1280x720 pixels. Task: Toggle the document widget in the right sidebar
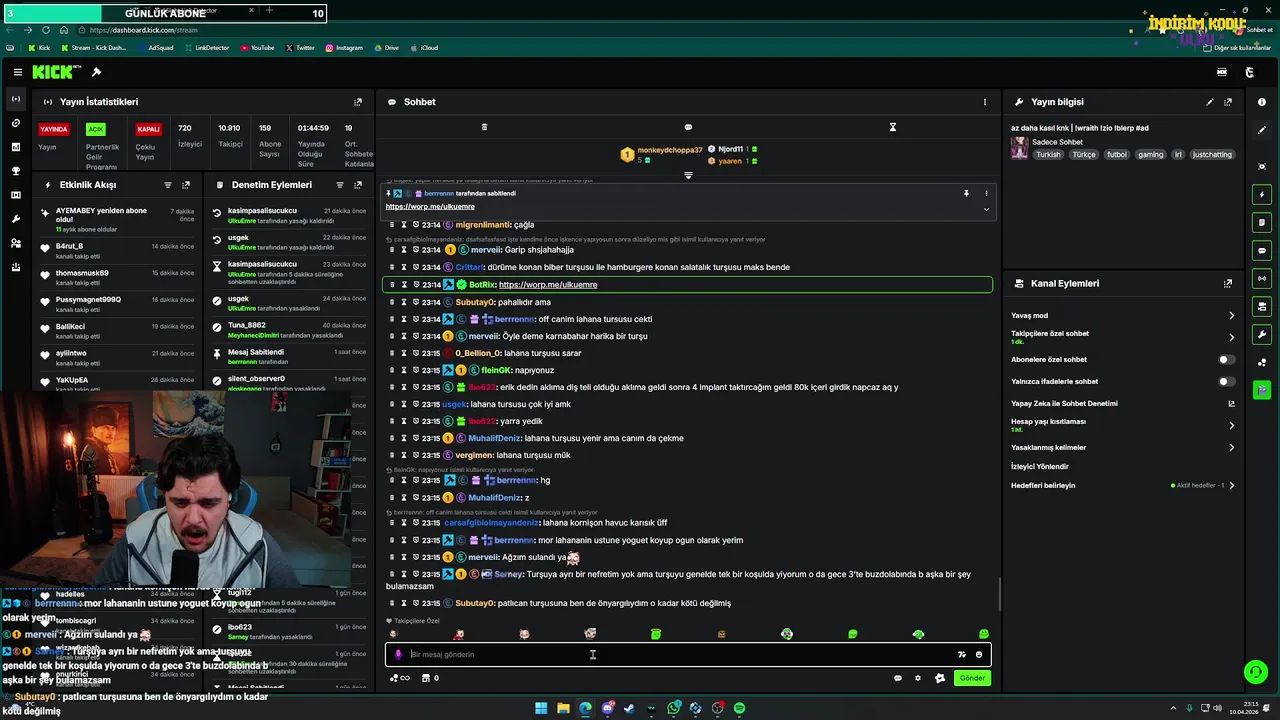tap(1262, 222)
